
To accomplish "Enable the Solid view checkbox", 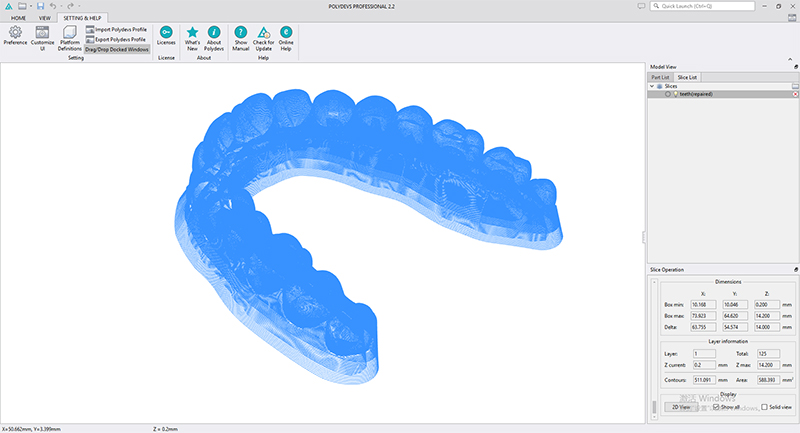I will pos(764,407).
